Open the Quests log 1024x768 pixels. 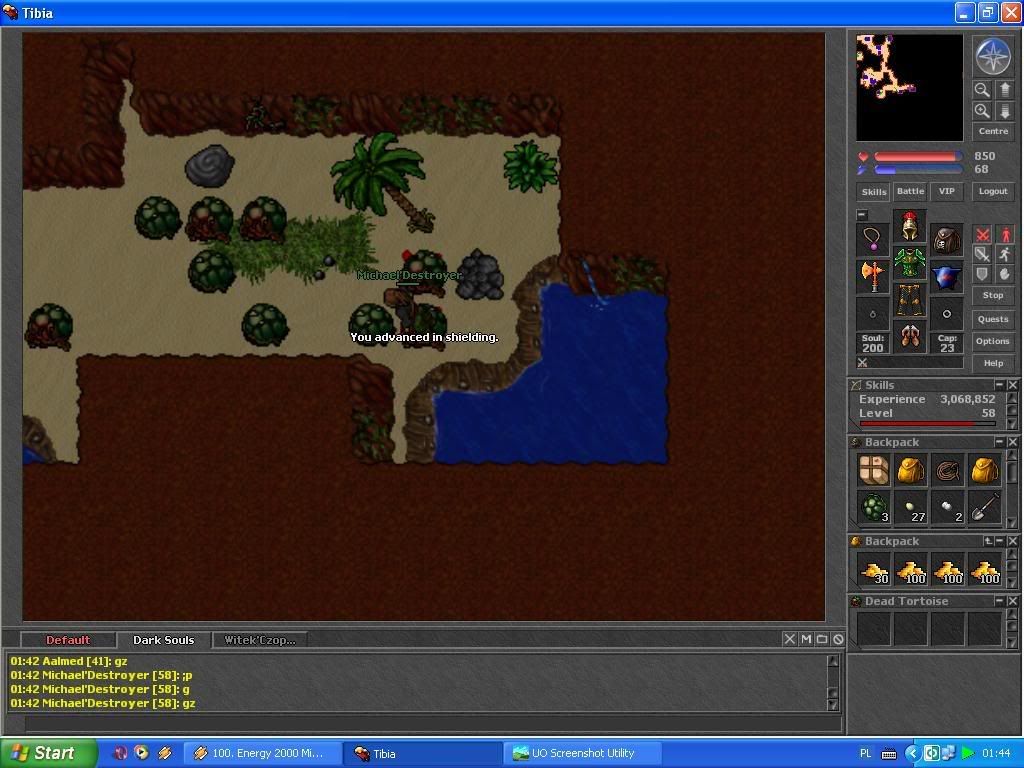[993, 319]
